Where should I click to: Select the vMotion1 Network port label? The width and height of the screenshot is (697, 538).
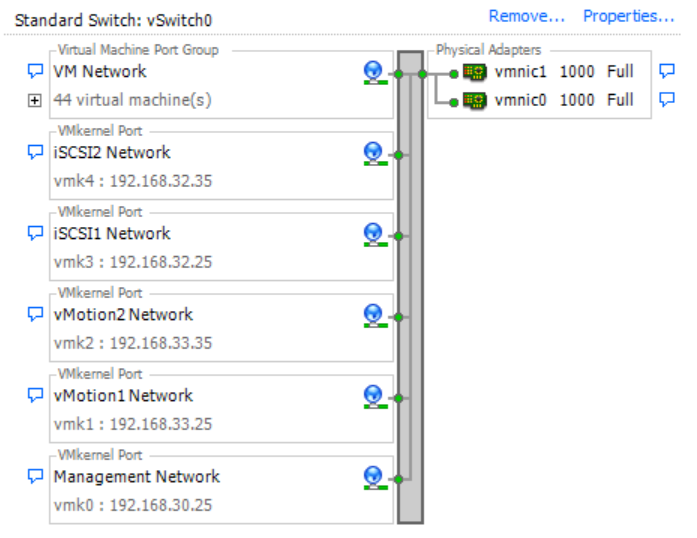[x=123, y=395]
